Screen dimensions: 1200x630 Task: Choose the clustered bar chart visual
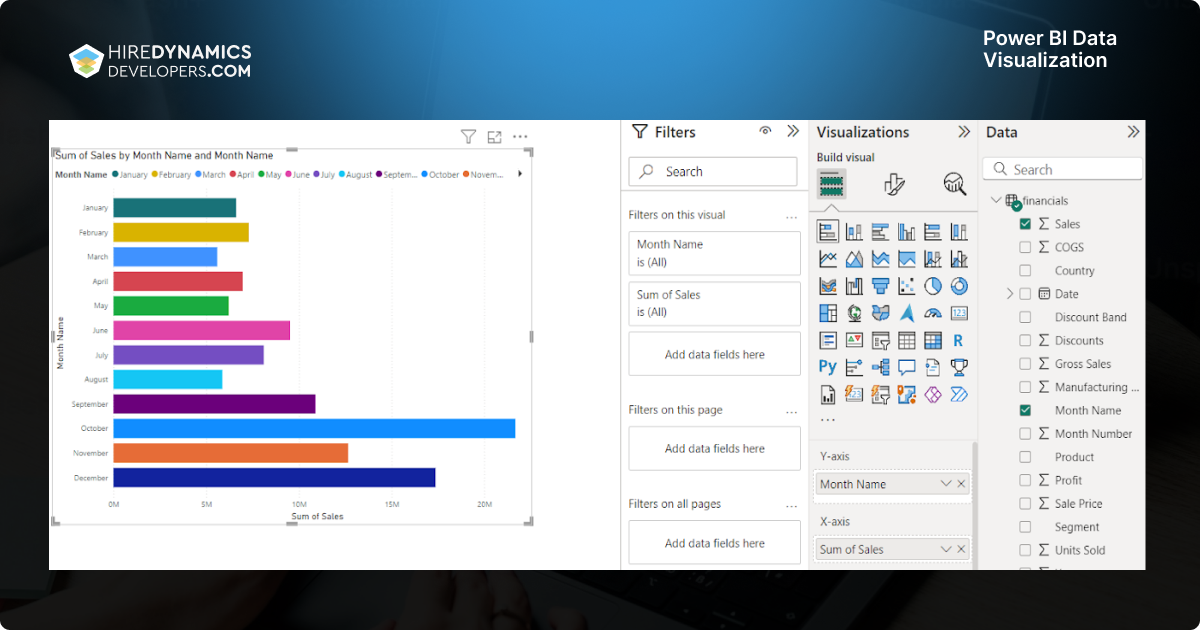[x=880, y=232]
